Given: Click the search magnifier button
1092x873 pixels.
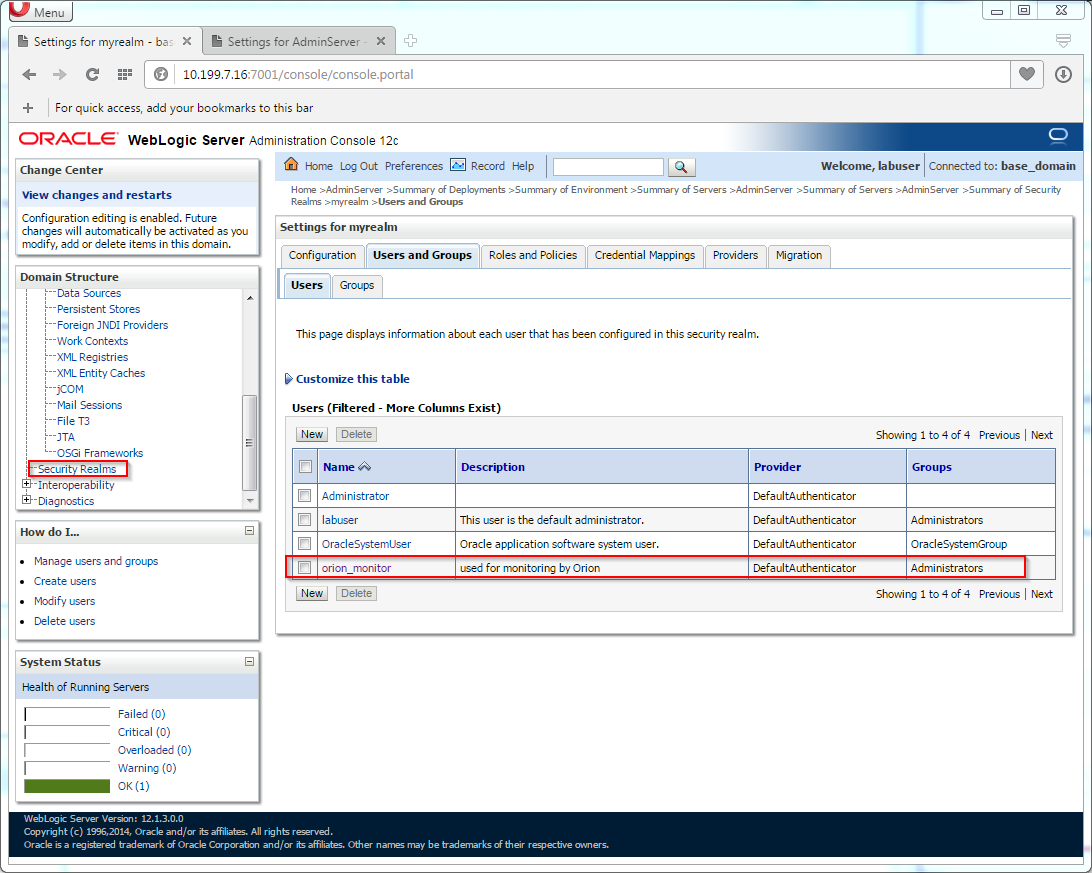Looking at the screenshot, I should 681,166.
